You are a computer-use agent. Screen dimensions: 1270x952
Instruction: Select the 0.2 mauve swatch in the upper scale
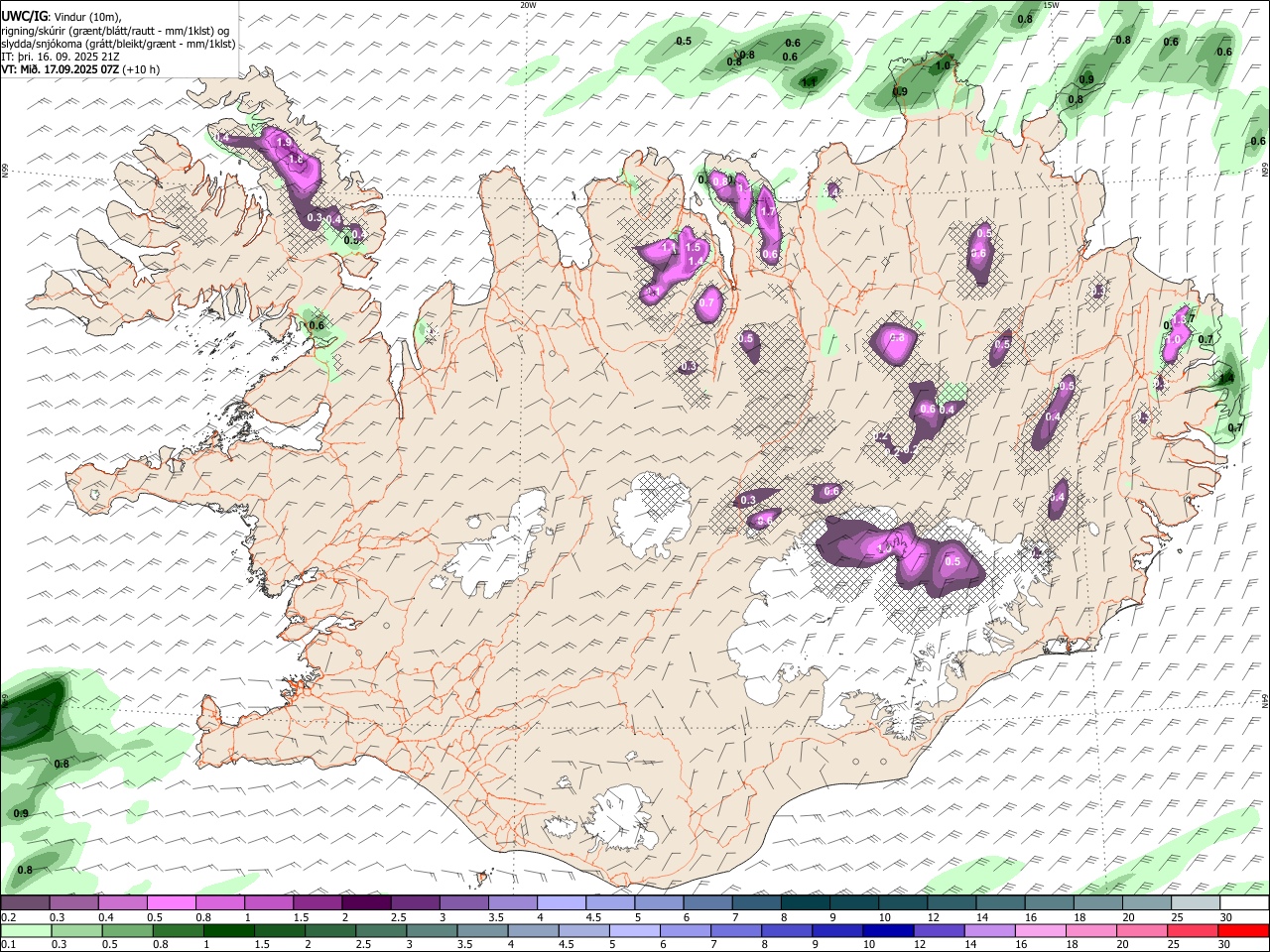point(25,902)
